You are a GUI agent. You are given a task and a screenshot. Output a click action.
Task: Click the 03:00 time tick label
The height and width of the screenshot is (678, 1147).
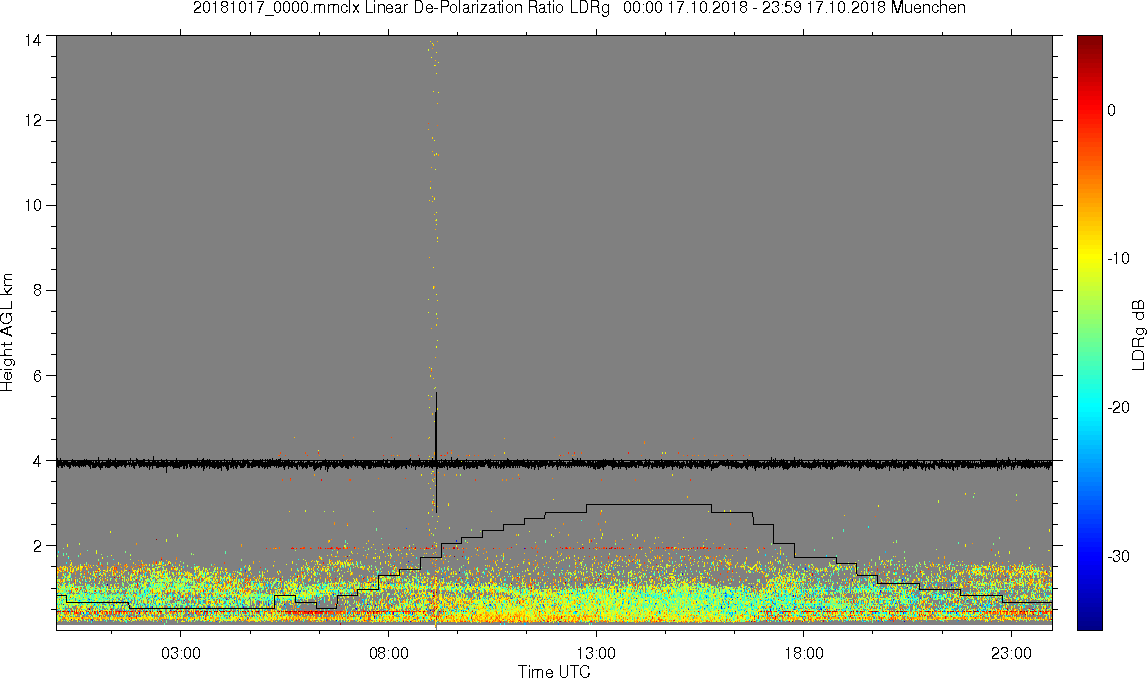(181, 653)
